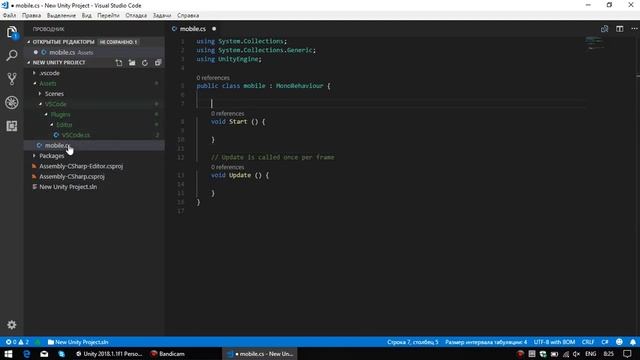Switch to Unity 2018.1.1f1 taskbar window
Viewport: 640px width, 360px height.
109,354
